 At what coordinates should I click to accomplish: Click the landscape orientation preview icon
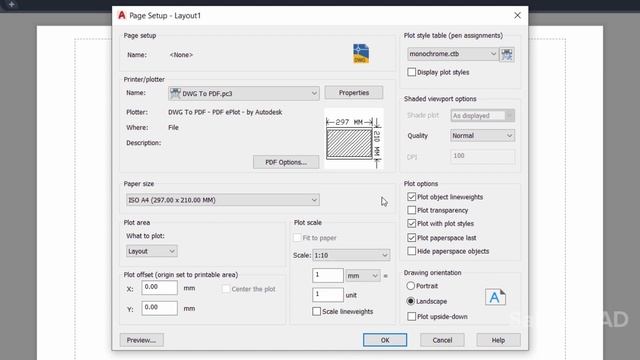point(495,297)
